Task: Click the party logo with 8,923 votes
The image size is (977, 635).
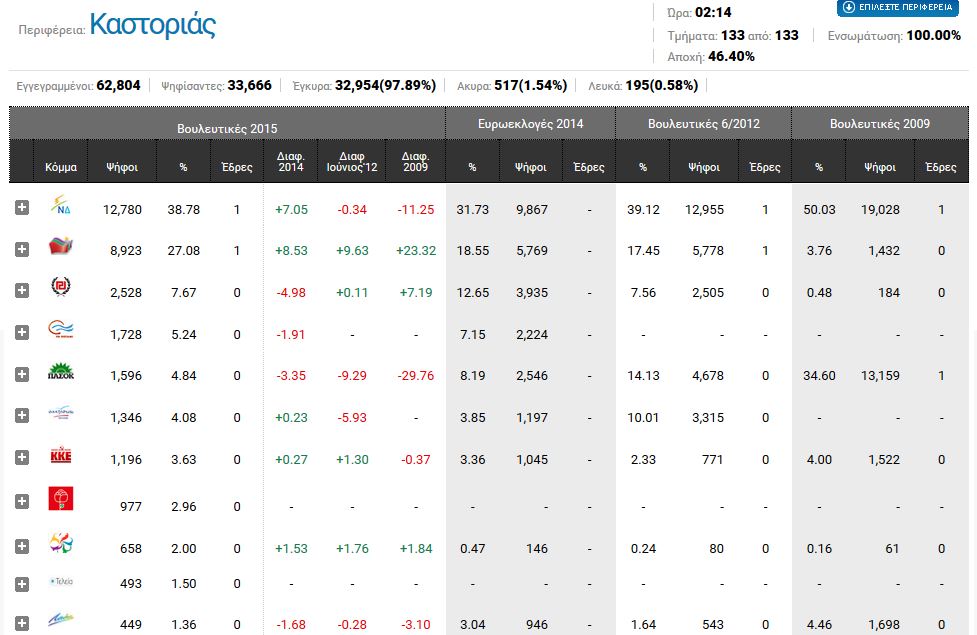Action: (x=61, y=249)
